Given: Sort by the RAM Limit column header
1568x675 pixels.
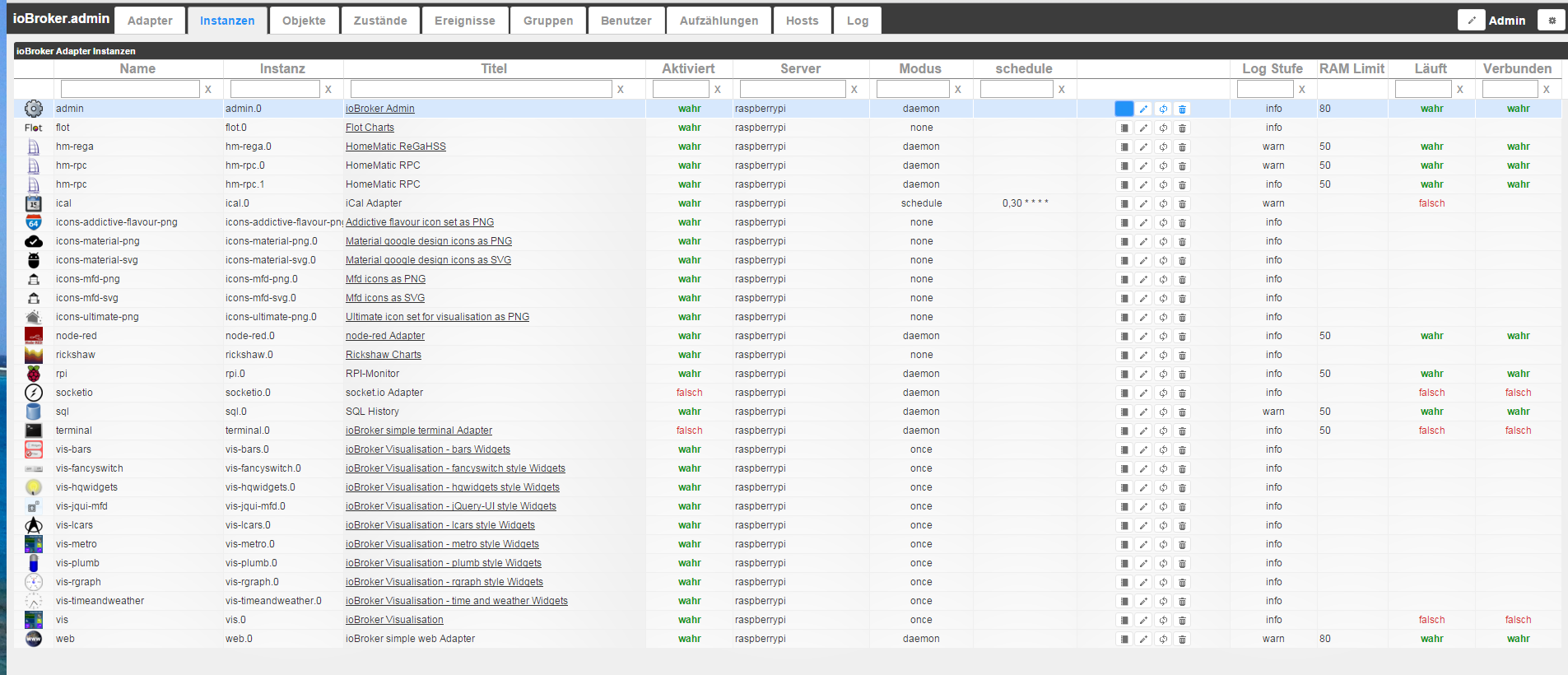Looking at the screenshot, I should tap(1352, 69).
